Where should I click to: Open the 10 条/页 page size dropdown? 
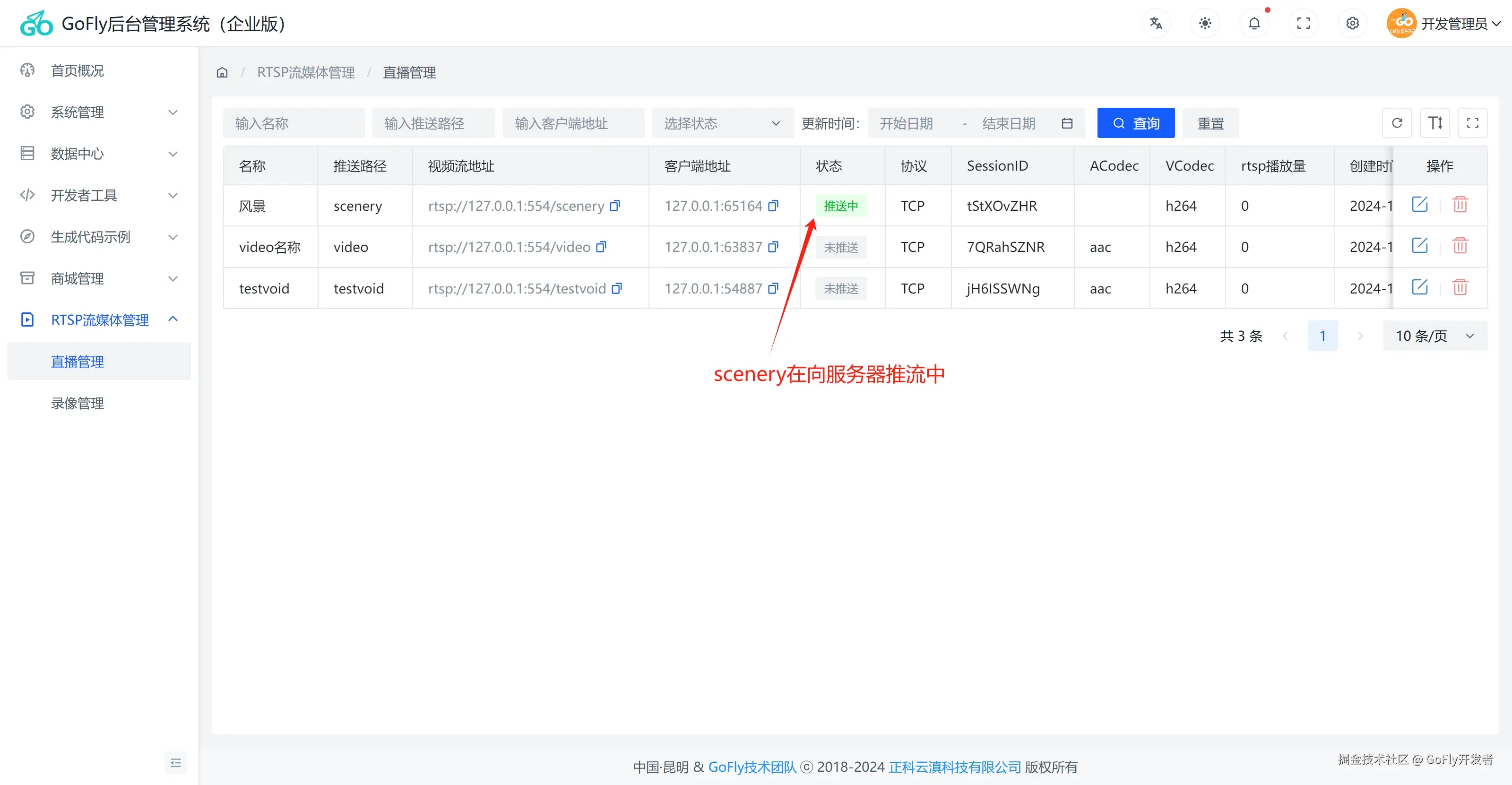point(1434,336)
